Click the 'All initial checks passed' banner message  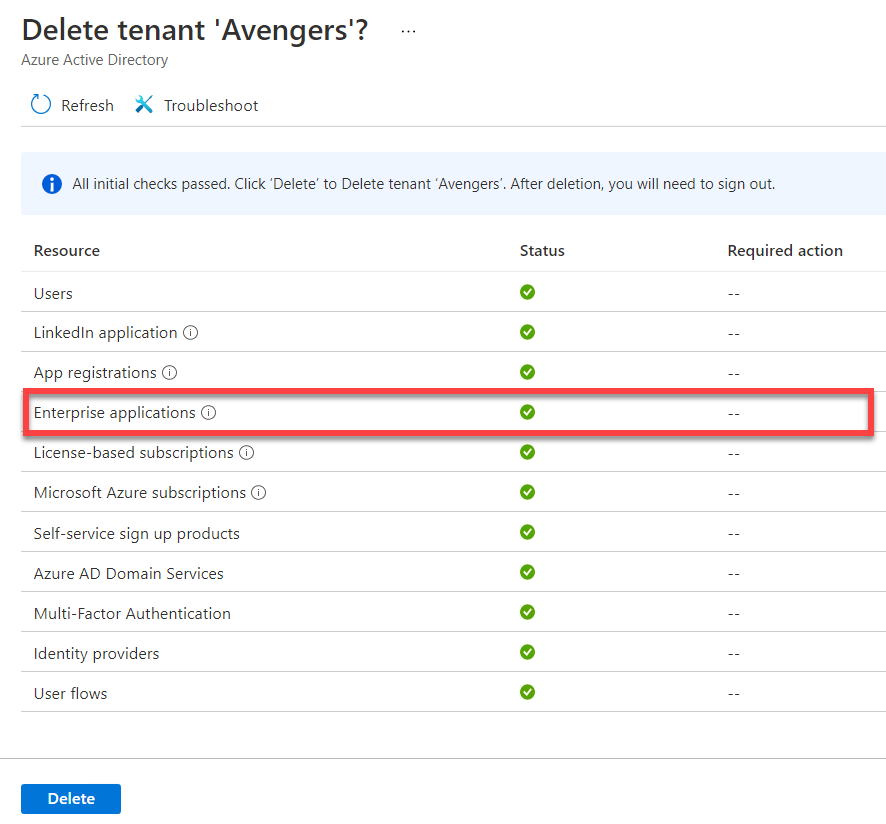coord(423,184)
